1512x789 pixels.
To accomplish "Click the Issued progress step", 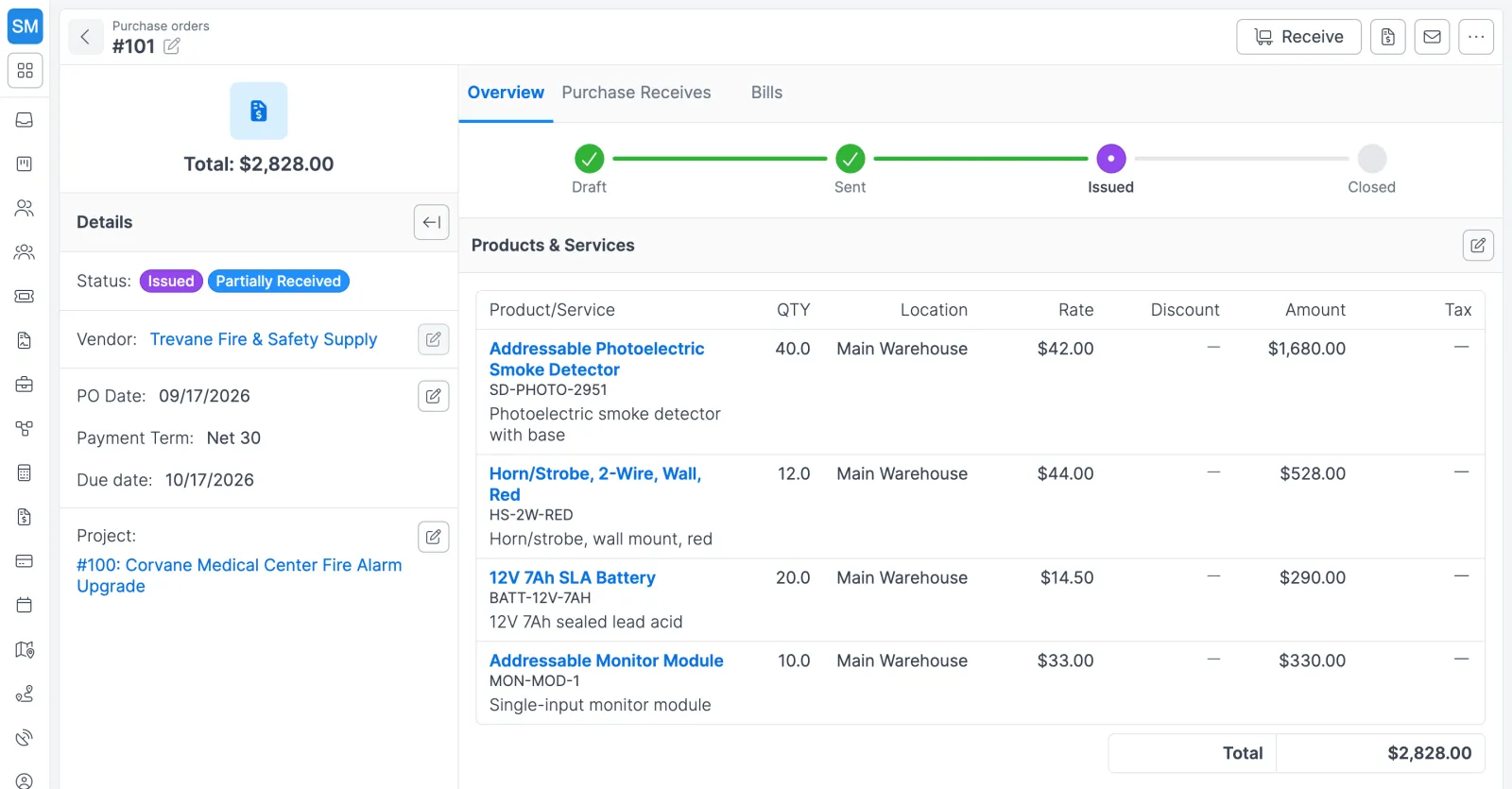I will click(1110, 159).
